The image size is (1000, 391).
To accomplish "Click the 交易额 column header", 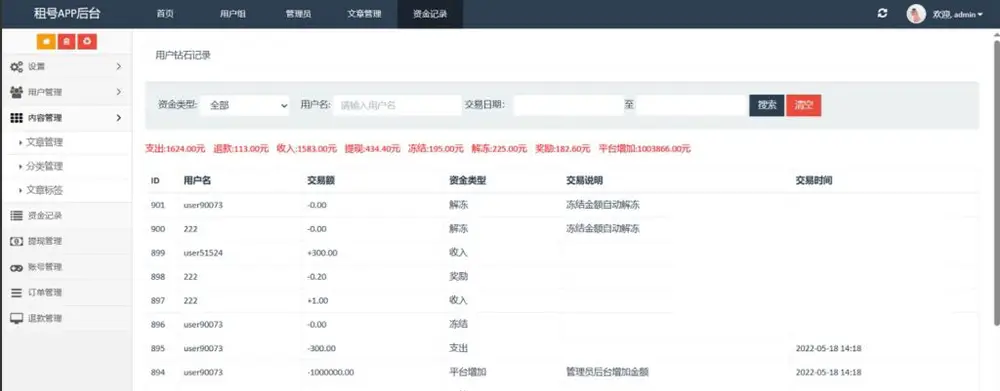I will (321, 181).
